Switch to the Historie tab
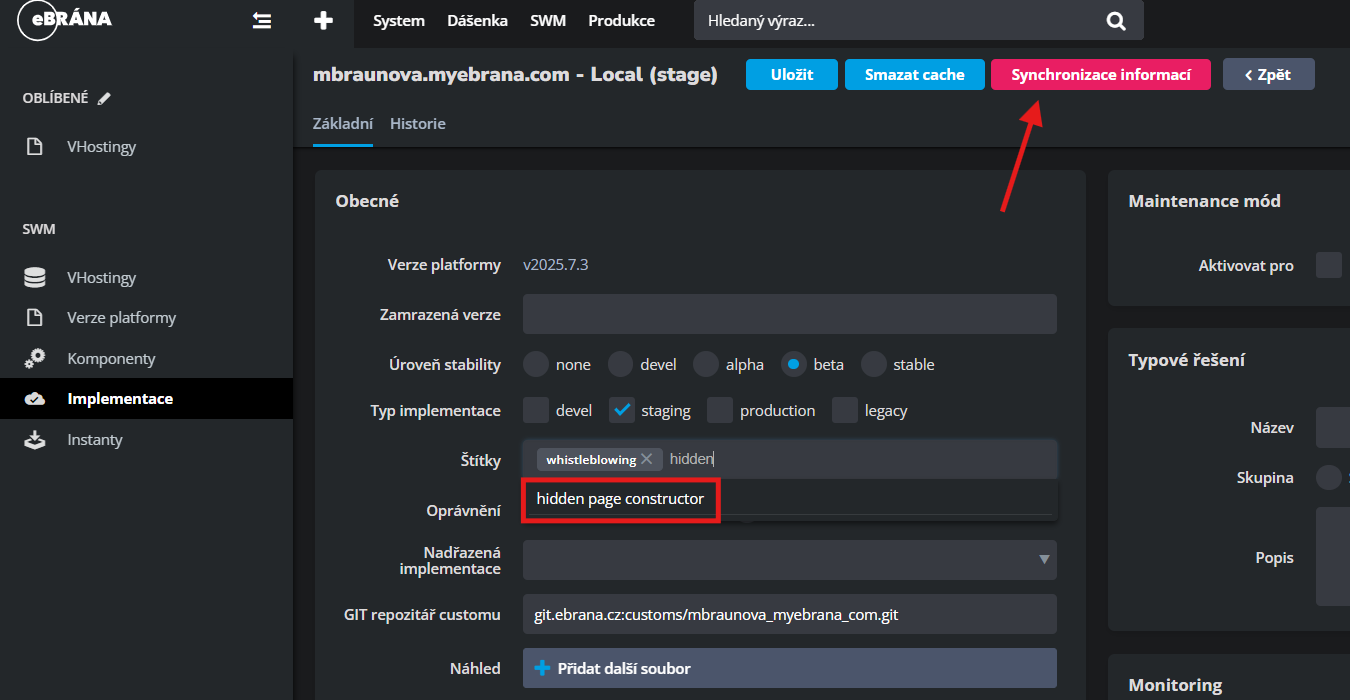 tap(417, 124)
